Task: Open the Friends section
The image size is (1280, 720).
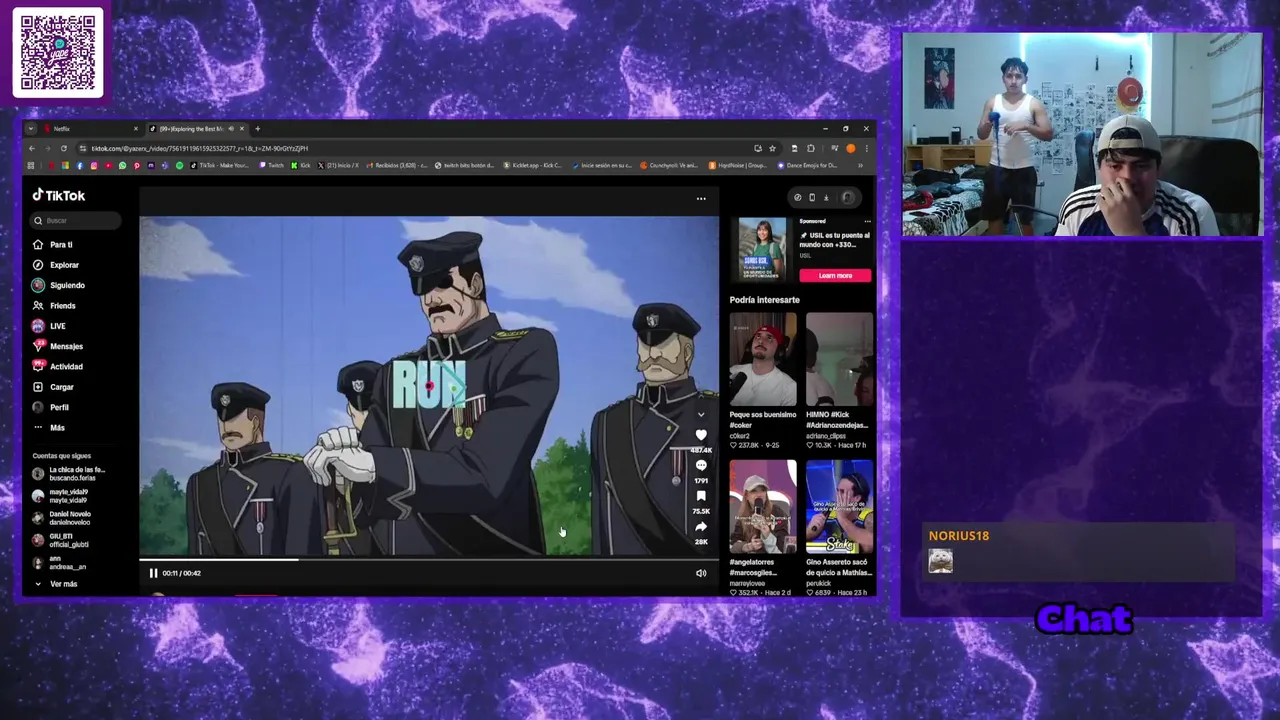Action: 54,306
